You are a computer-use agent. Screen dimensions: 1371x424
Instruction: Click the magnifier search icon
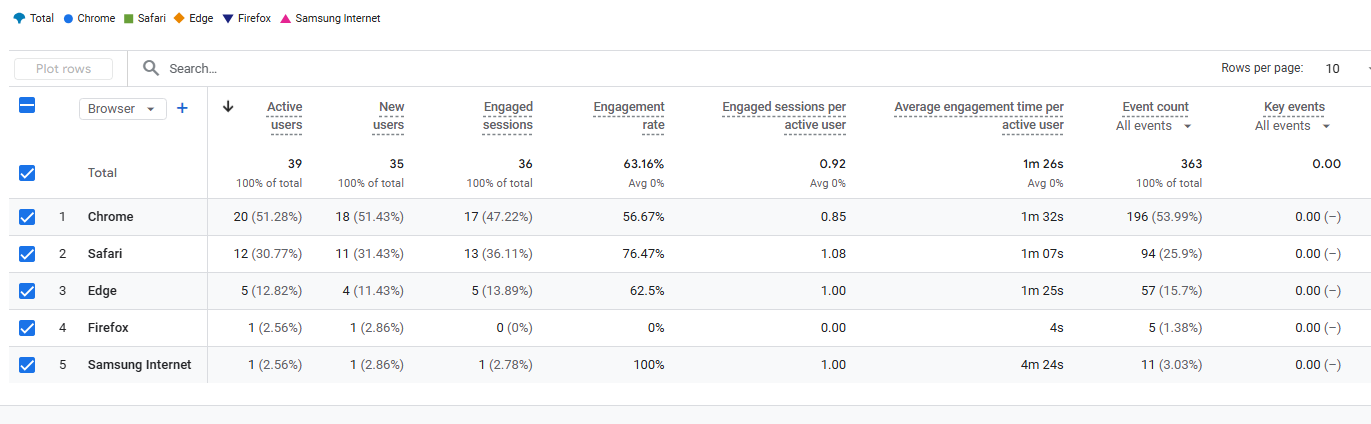click(151, 68)
